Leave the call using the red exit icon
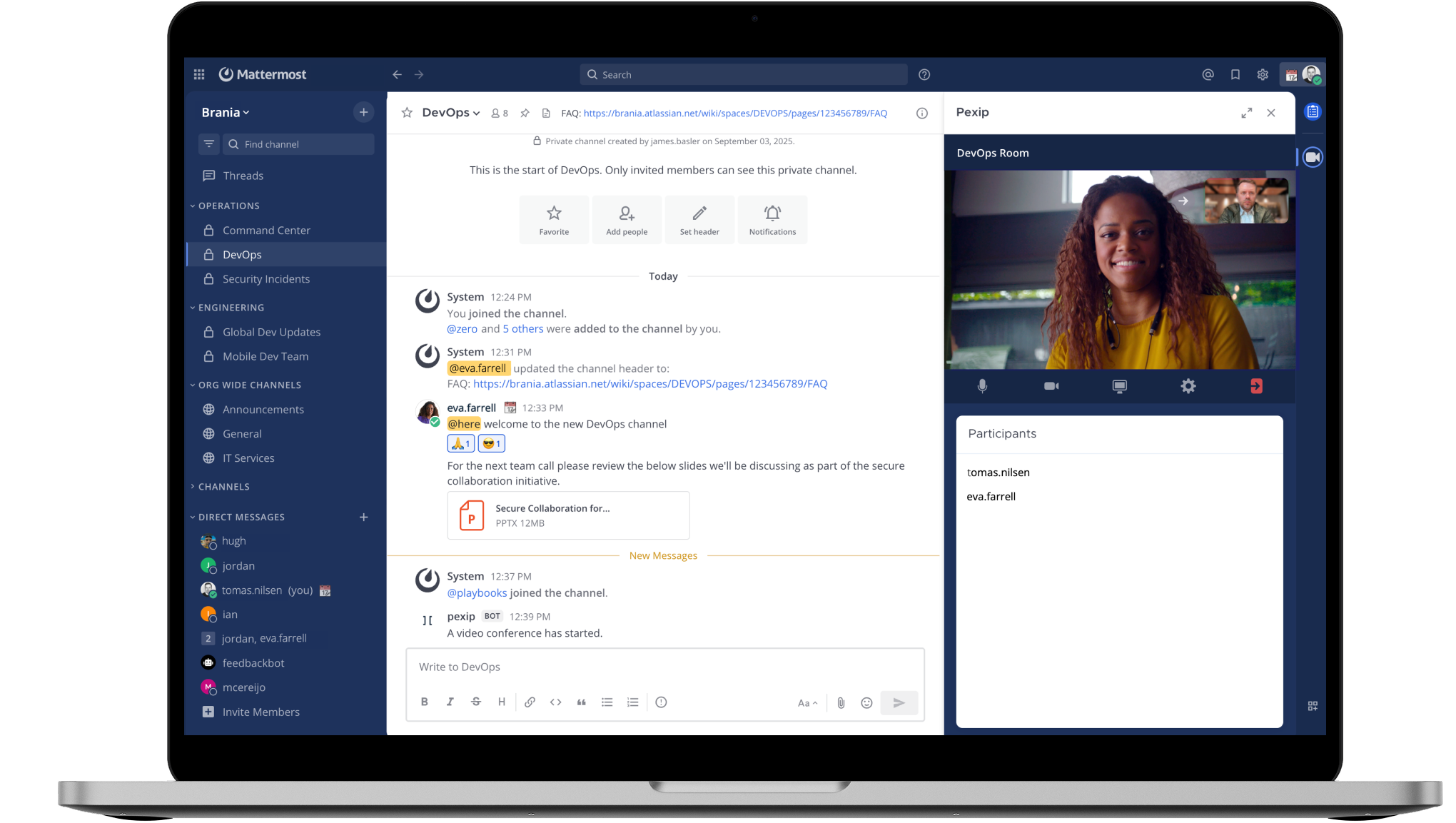 point(1257,386)
